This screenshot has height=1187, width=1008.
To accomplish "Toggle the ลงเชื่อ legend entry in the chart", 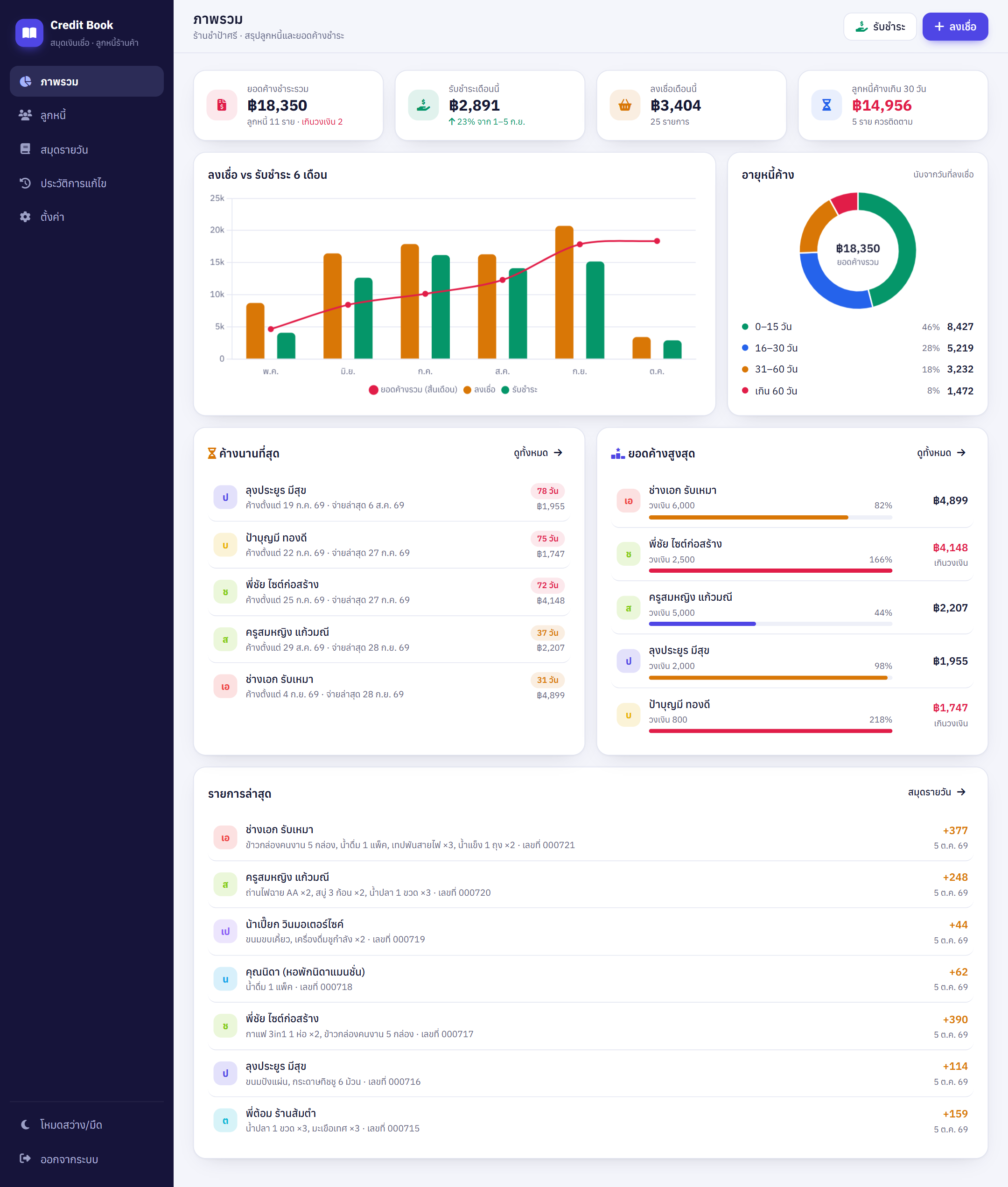I will click(479, 390).
